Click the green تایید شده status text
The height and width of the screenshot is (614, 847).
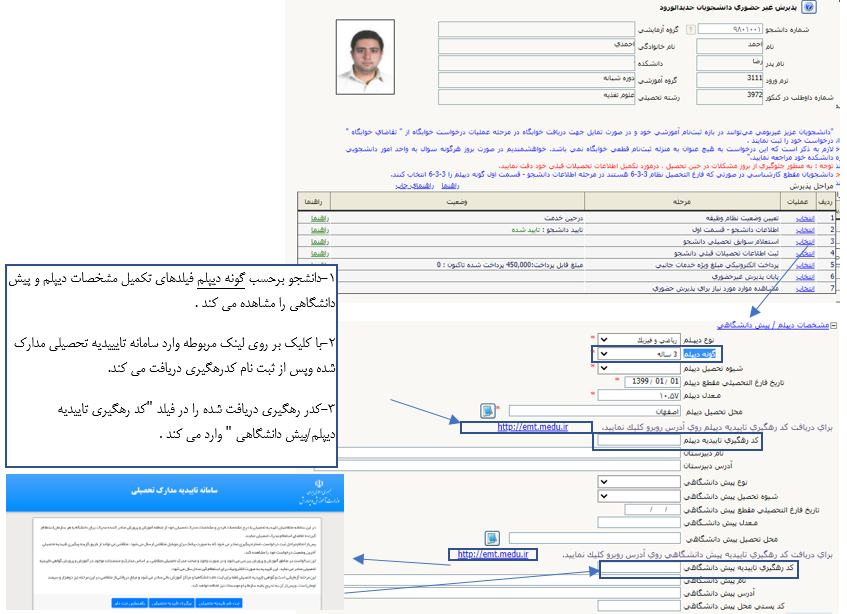[526, 230]
